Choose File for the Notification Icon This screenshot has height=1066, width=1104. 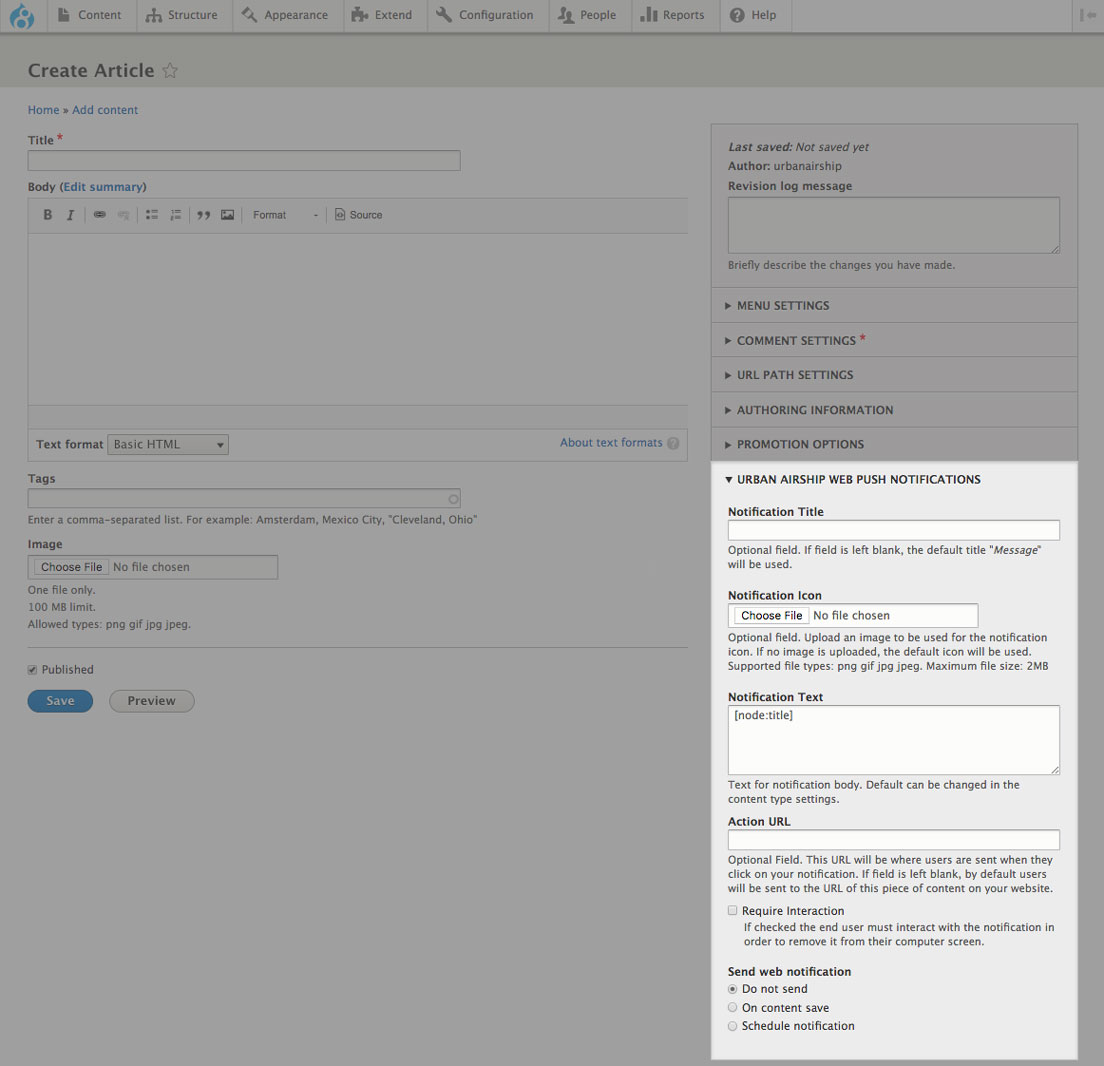[x=771, y=615]
